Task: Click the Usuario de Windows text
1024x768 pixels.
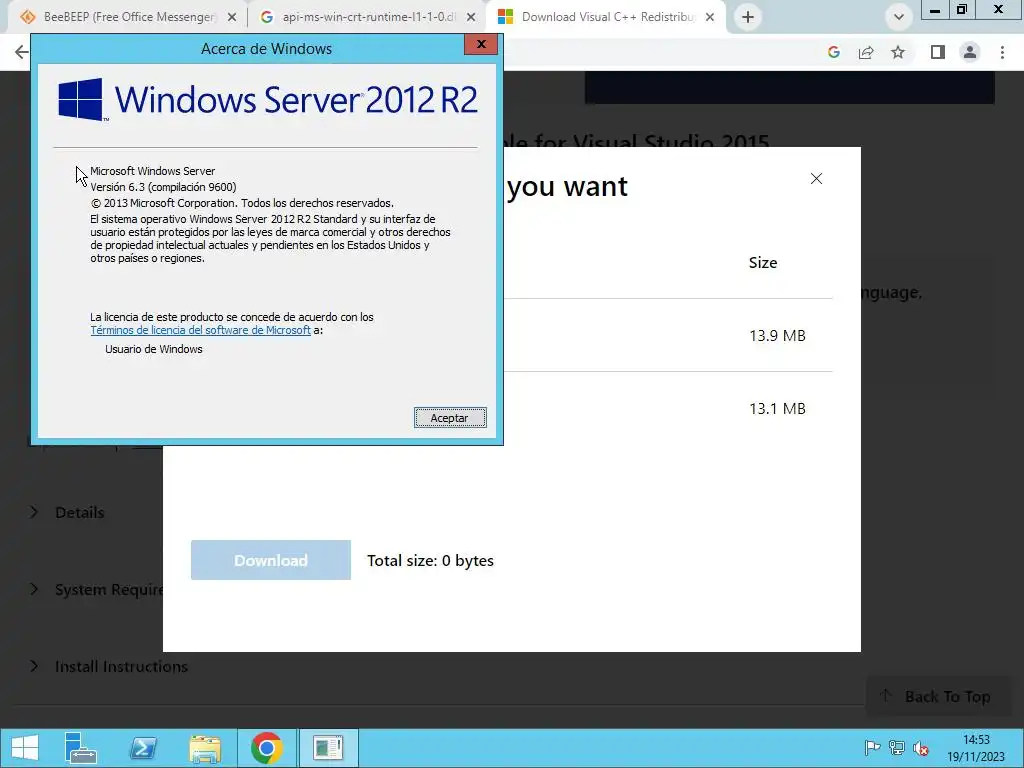Action: (153, 349)
